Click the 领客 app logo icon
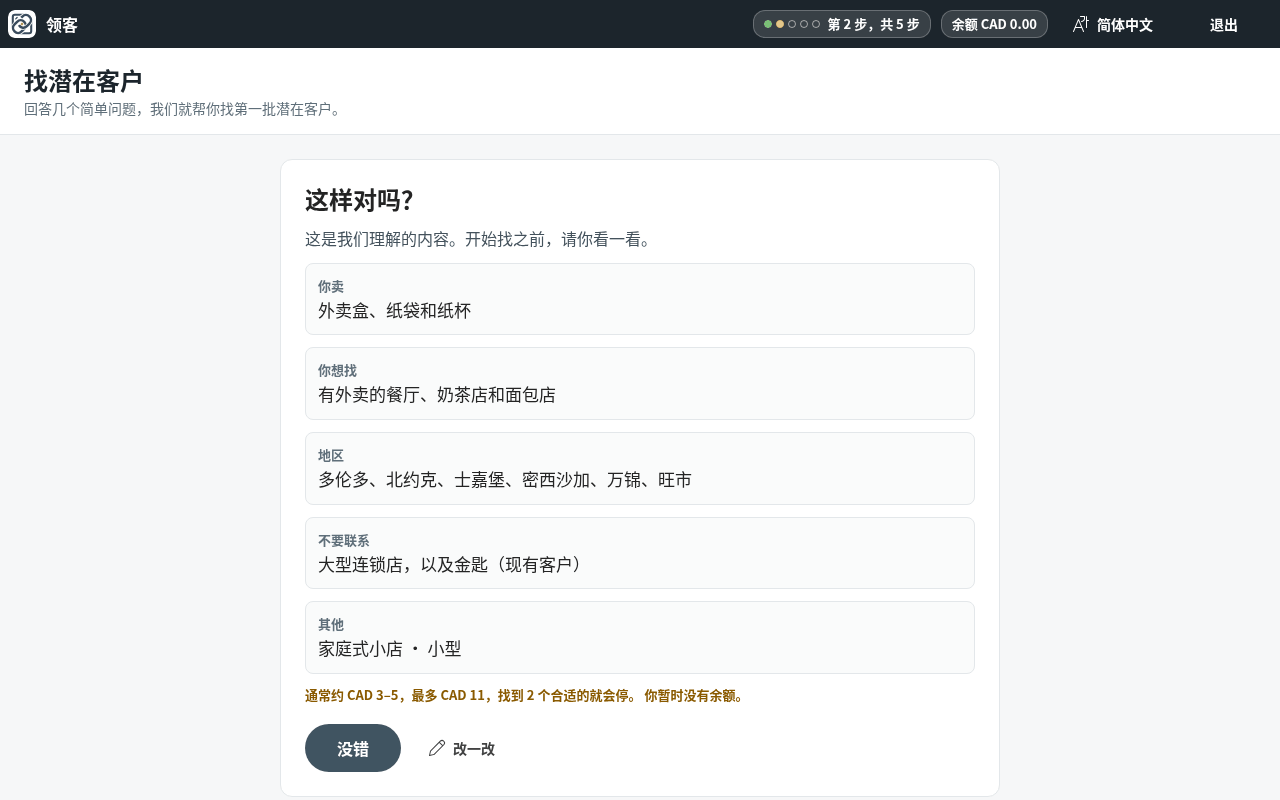 [22, 24]
